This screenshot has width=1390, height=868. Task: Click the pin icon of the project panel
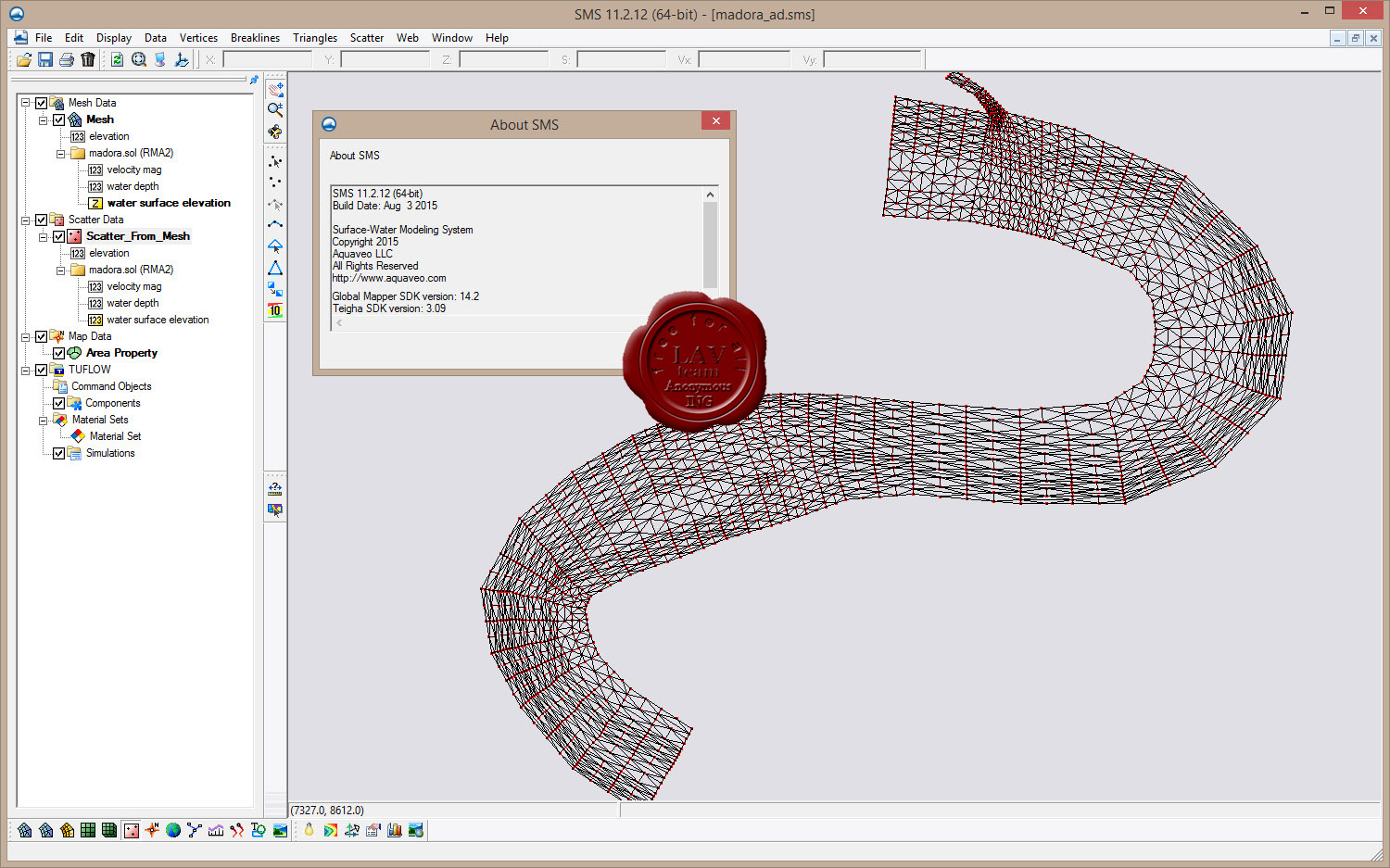coord(254,80)
